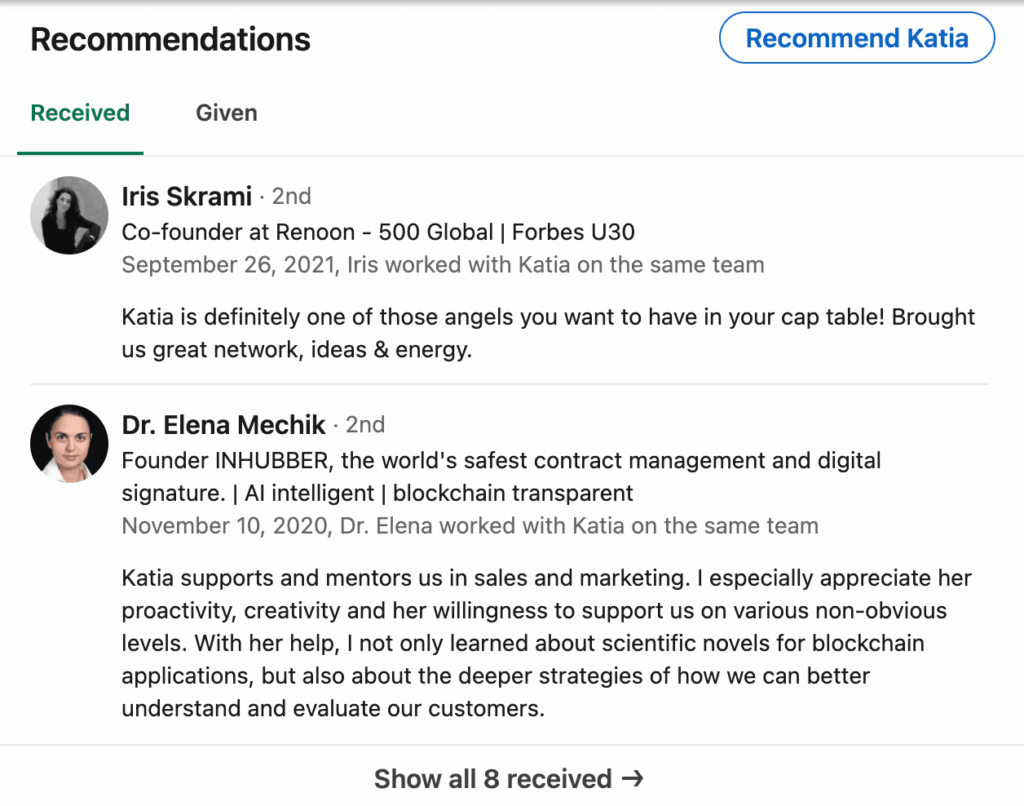The image size is (1024, 806).
Task: Click the Founder INHUBBER headline text
Action: (x=500, y=461)
